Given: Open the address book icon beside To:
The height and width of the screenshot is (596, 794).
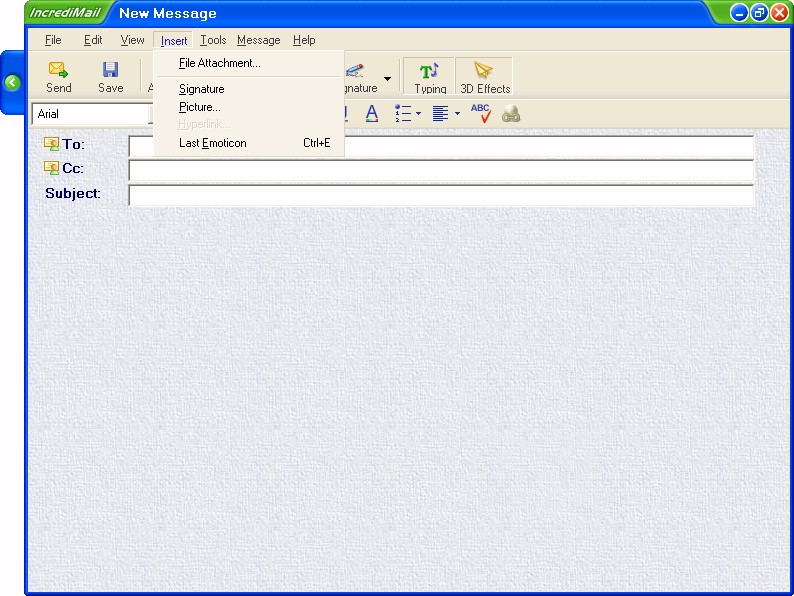Looking at the screenshot, I should point(51,144).
